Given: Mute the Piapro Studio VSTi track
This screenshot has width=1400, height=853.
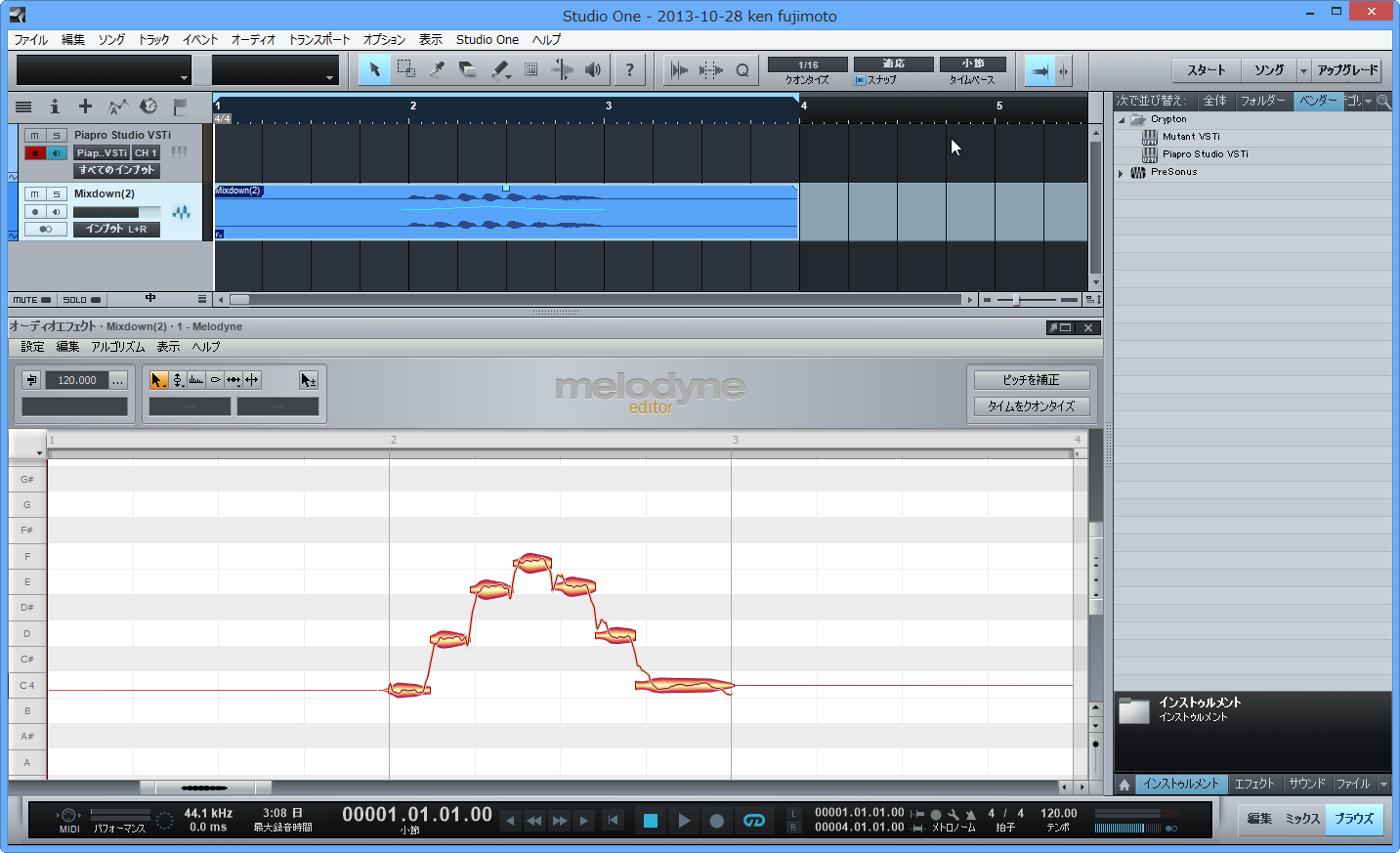Looking at the screenshot, I should 35,136.
